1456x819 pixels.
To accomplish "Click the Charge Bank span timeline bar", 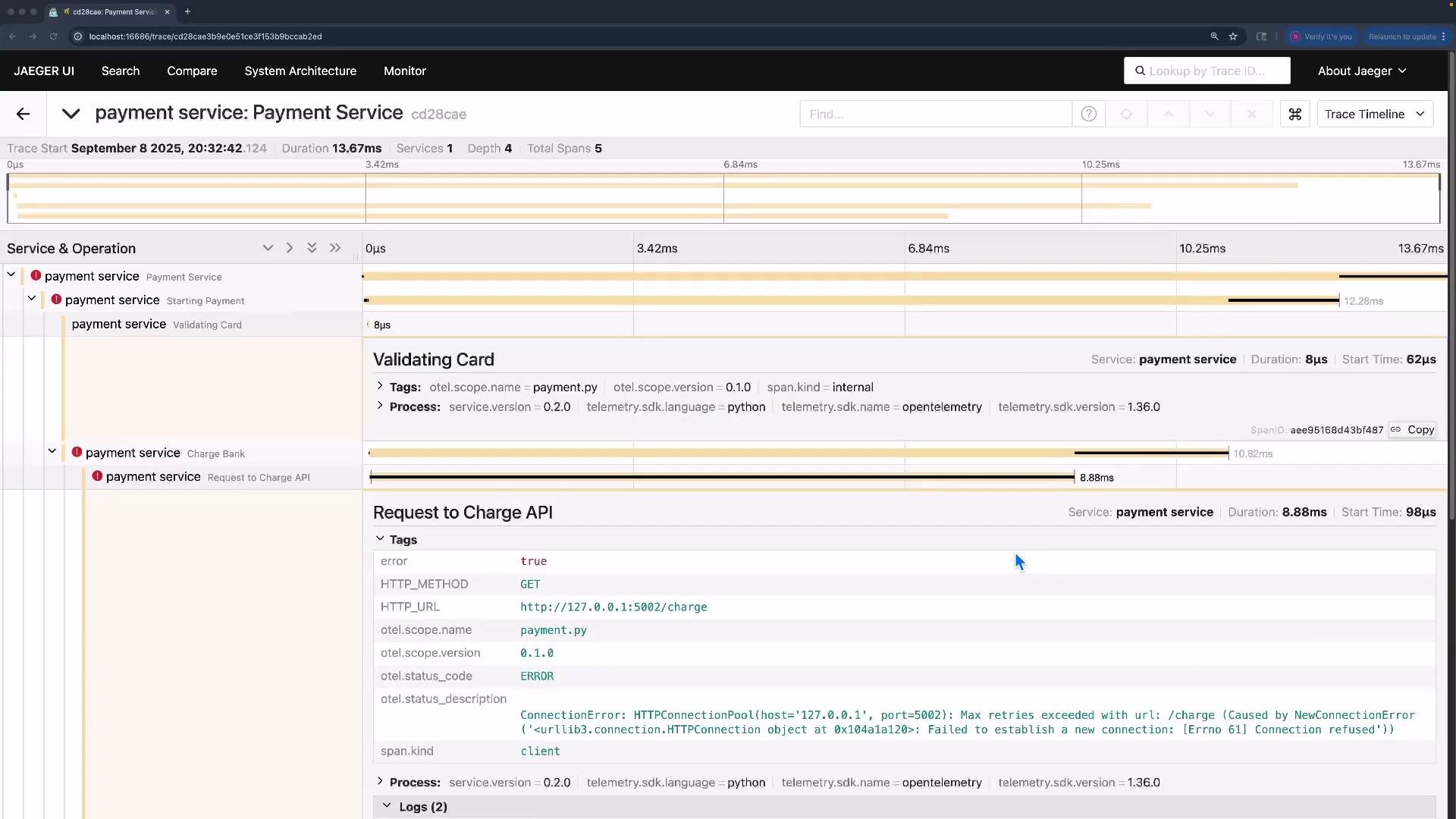I will click(799, 453).
